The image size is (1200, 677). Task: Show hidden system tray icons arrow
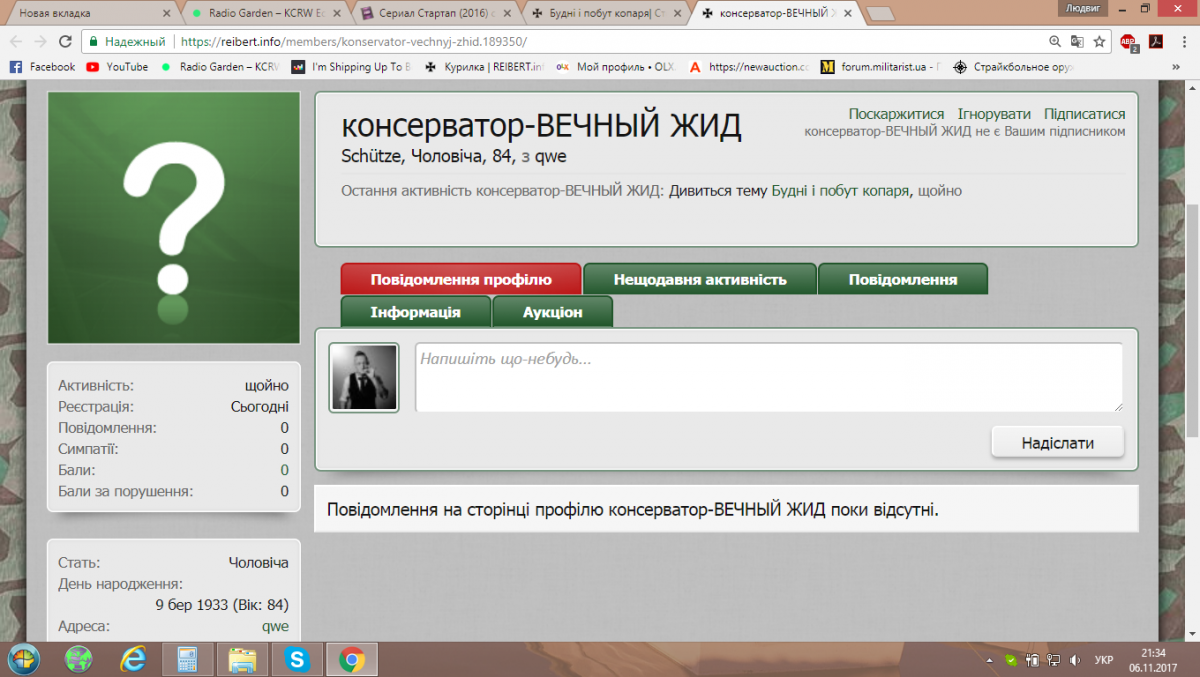tap(989, 660)
